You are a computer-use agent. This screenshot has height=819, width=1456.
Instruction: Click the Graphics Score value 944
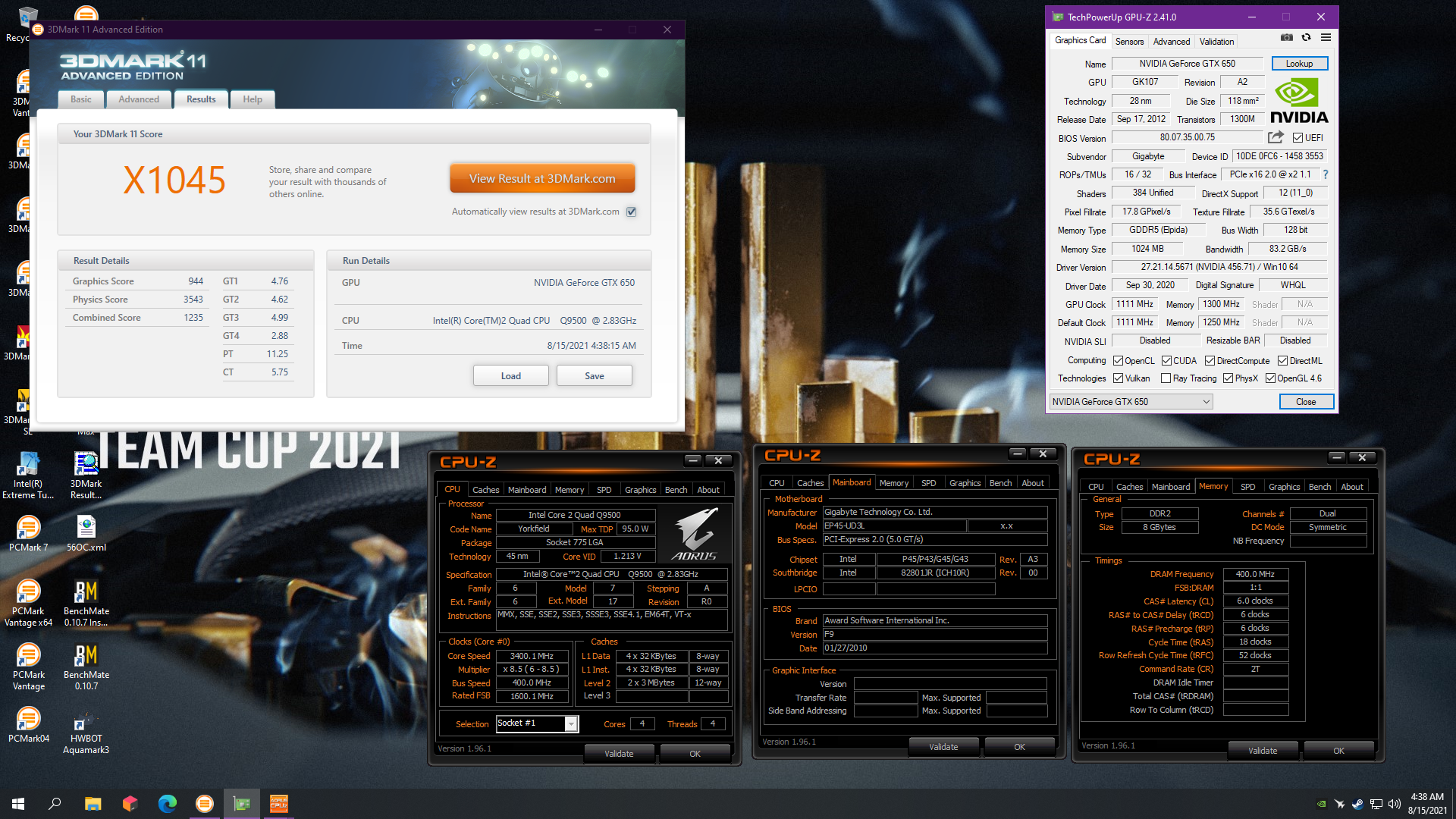pos(196,281)
